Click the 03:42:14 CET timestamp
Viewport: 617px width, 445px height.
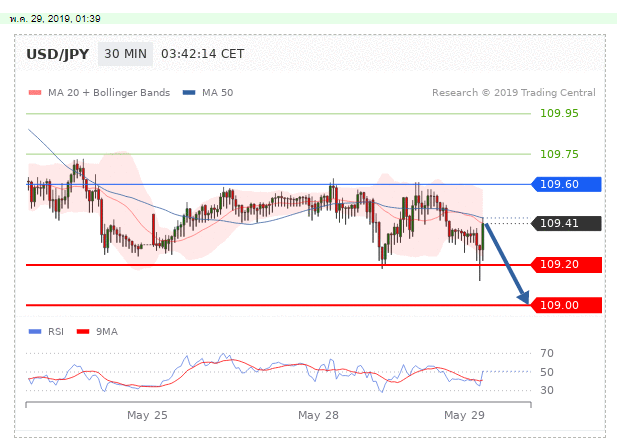[203, 54]
